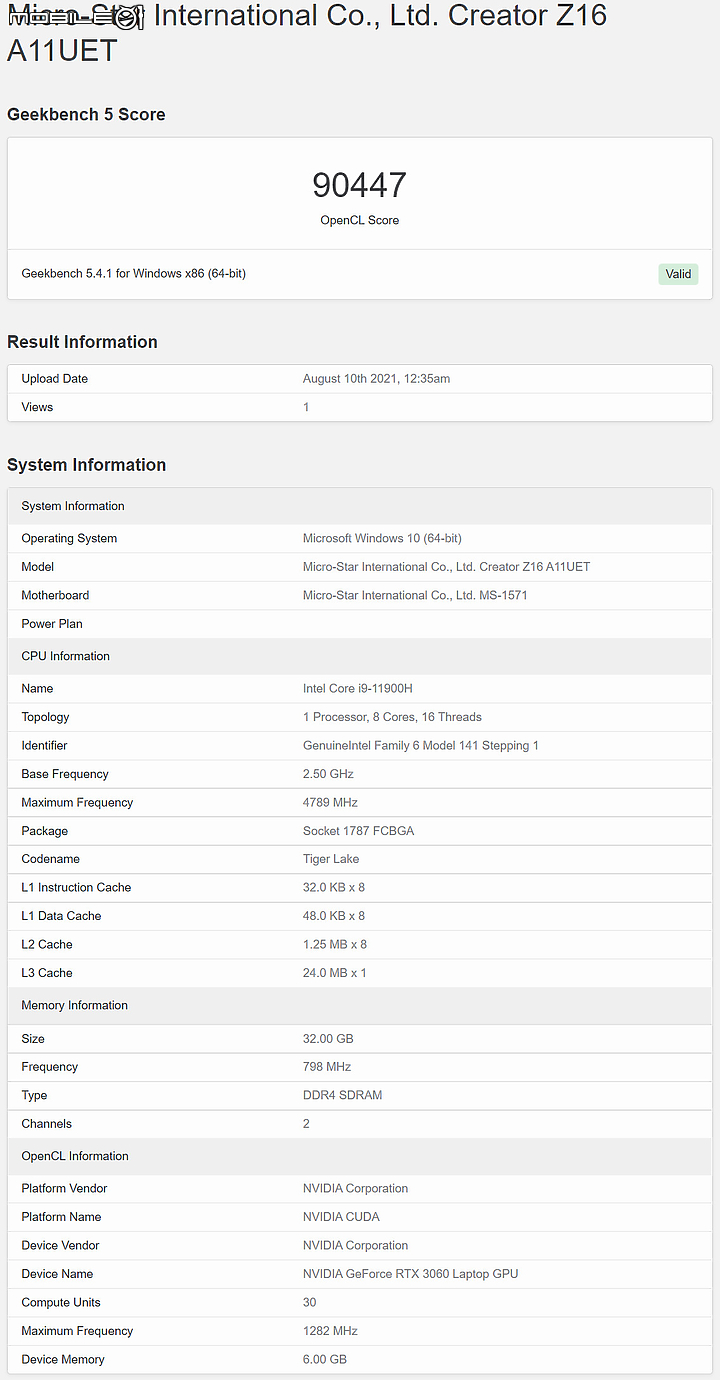Select upload date August 10th 2021 value

coord(377,379)
